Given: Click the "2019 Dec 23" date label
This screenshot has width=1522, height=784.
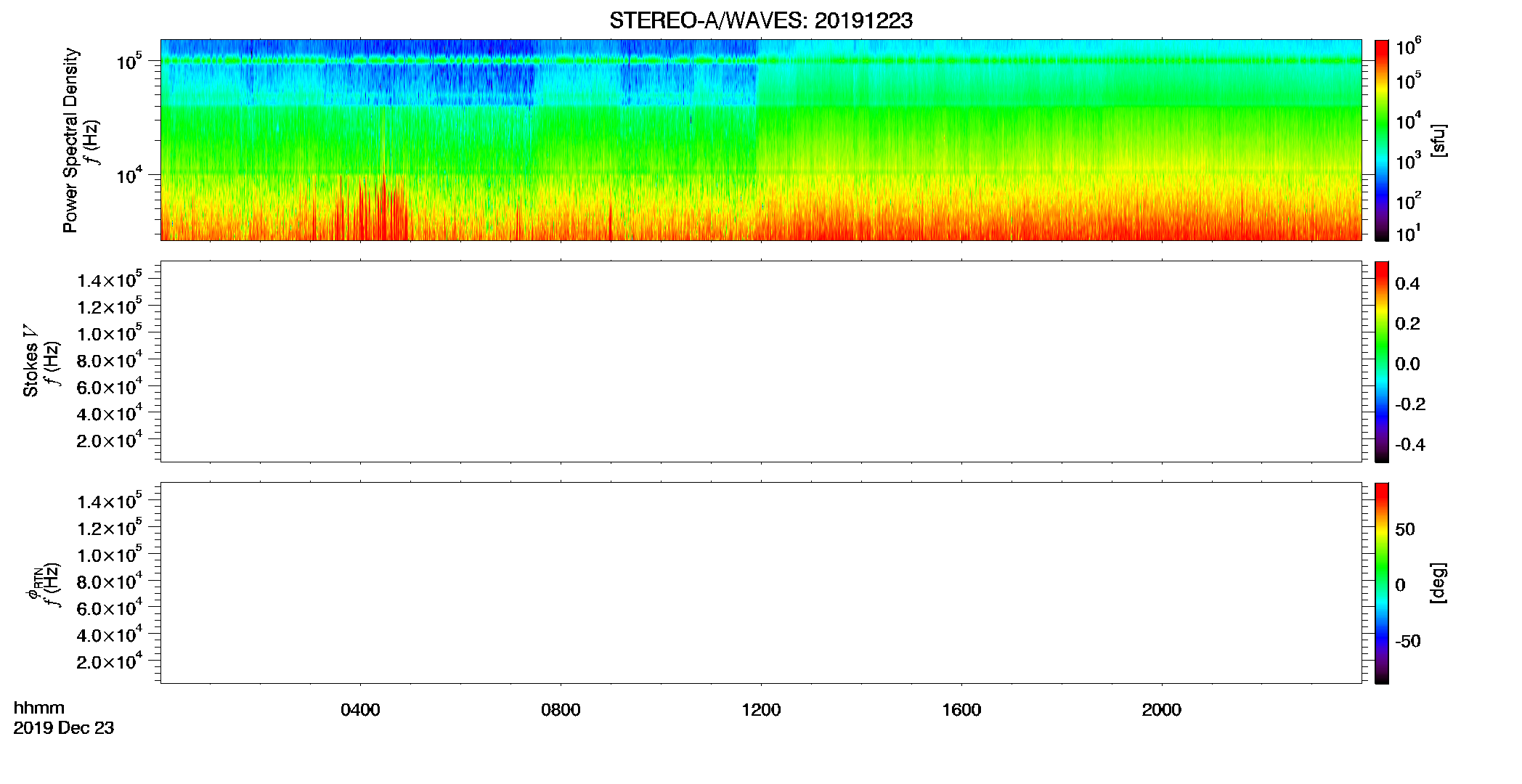Looking at the screenshot, I should tap(64, 728).
